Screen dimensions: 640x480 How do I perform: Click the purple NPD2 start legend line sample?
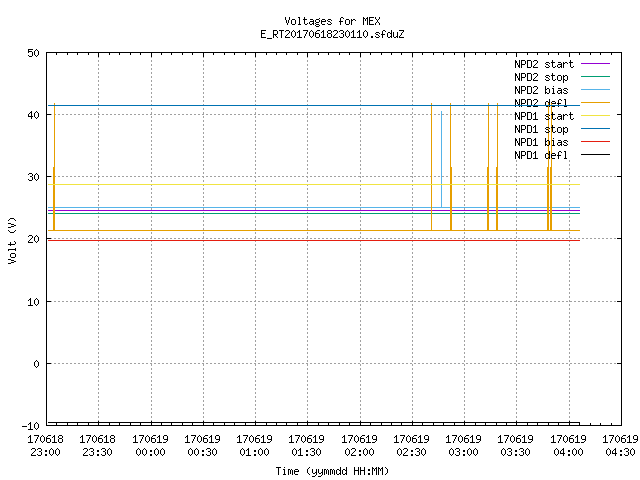[595, 64]
